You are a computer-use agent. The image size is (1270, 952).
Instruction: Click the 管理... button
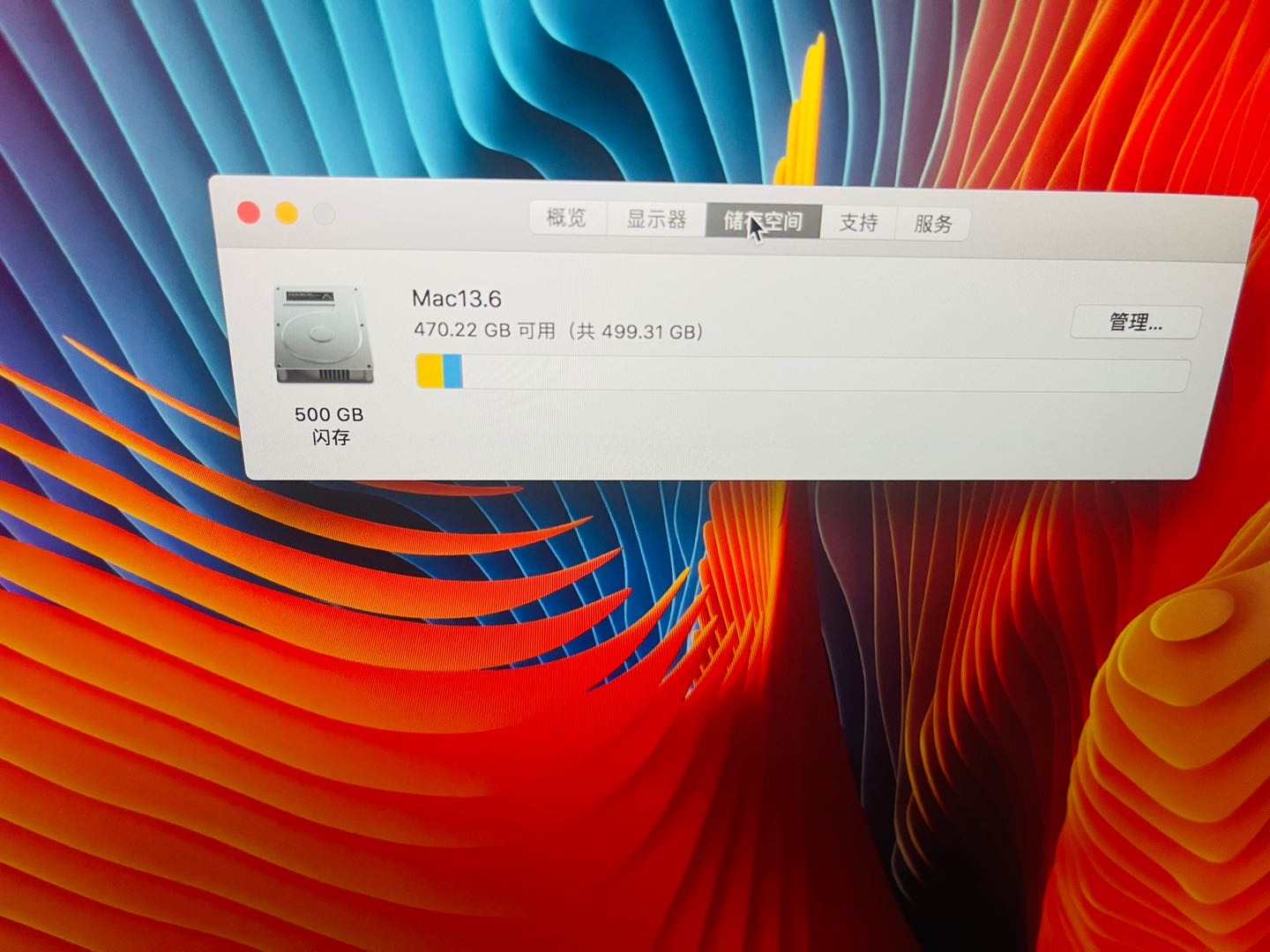coord(1136,323)
